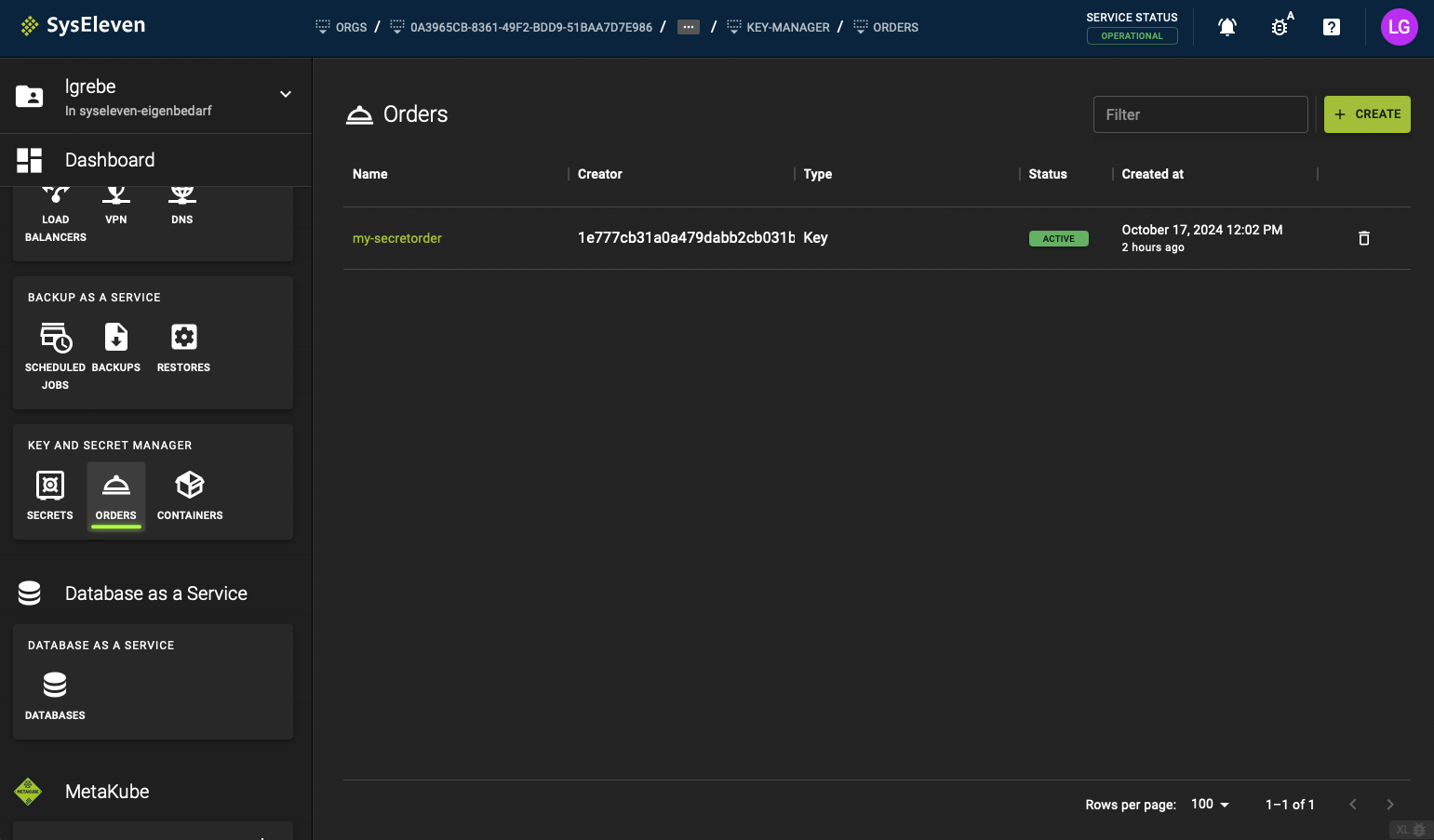The width and height of the screenshot is (1434, 840).
Task: Open the notifications bell
Action: 1227,27
